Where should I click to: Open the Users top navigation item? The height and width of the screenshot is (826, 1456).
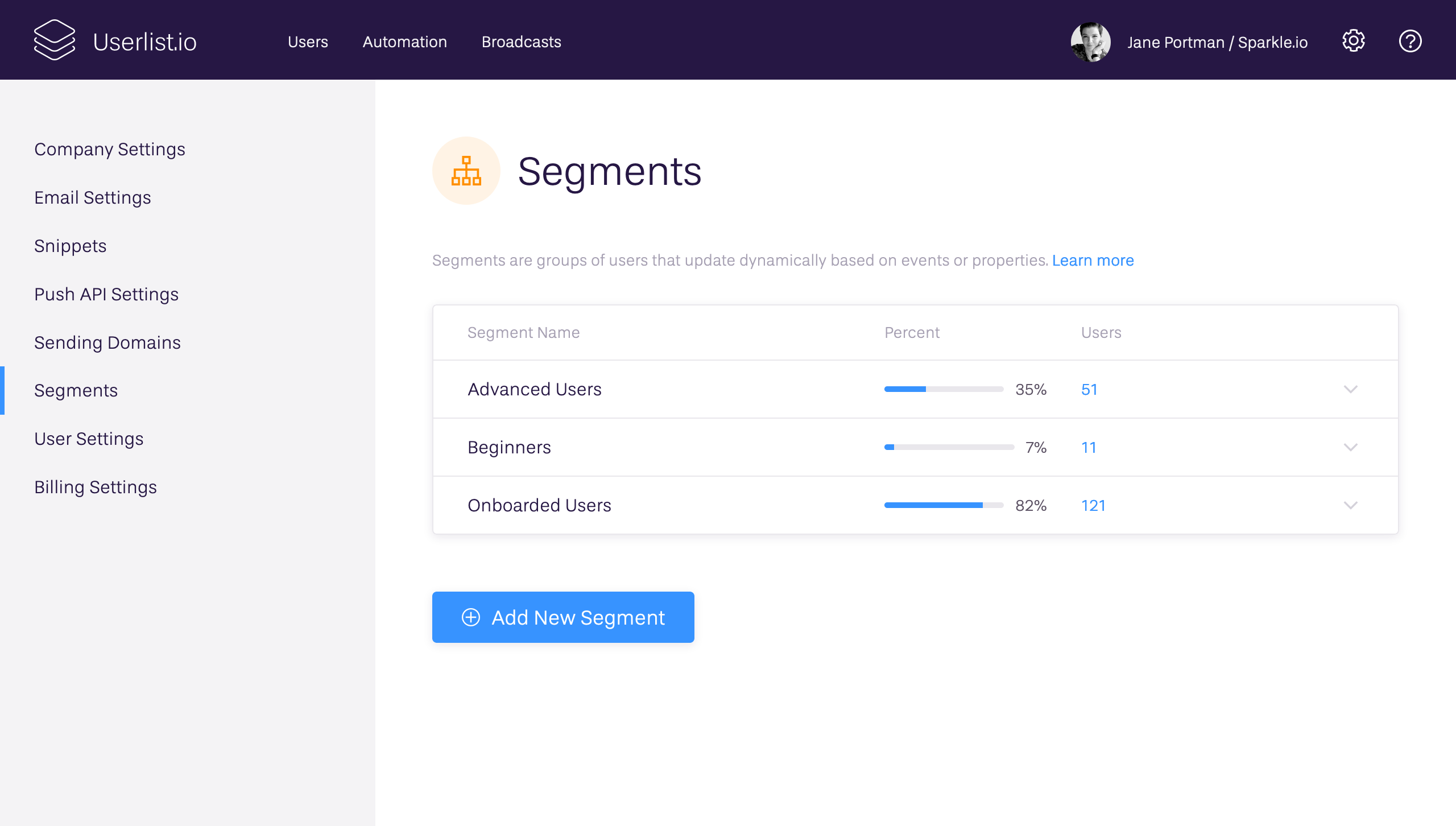(x=308, y=42)
